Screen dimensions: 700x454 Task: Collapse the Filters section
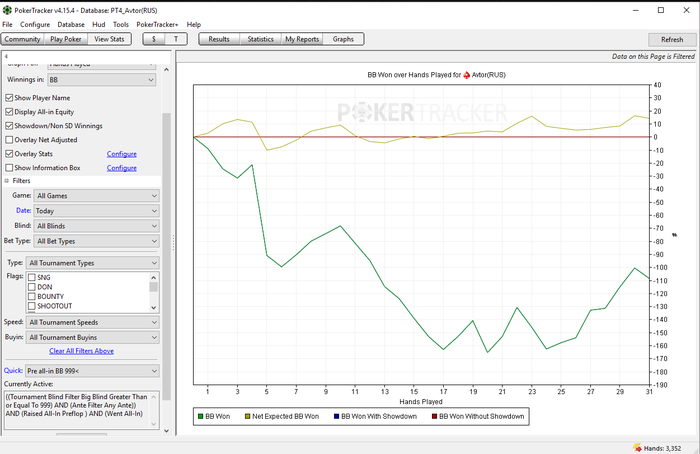7,181
